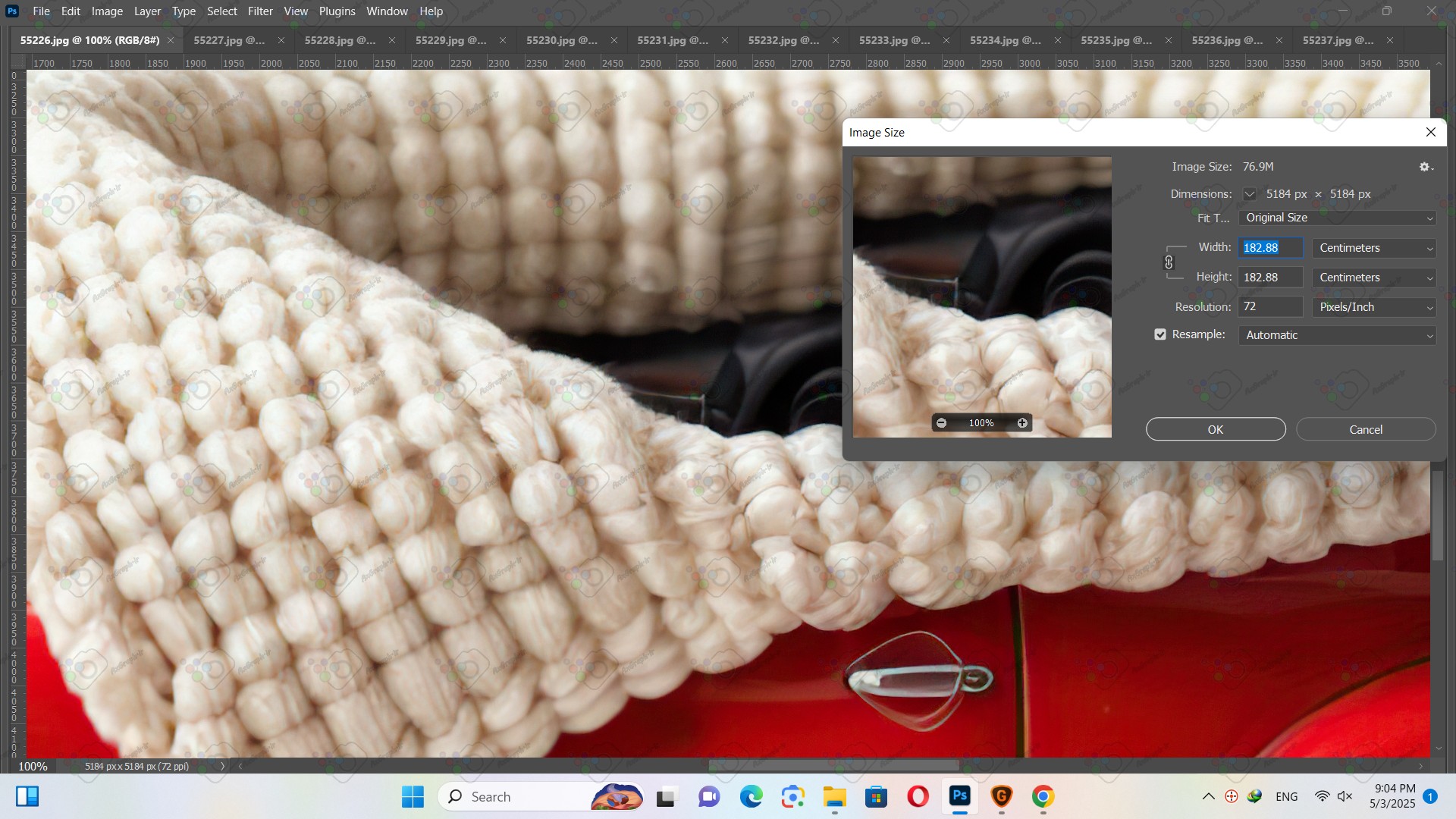Switch to 55228.jpg document tab
The height and width of the screenshot is (819, 1456).
coord(340,40)
